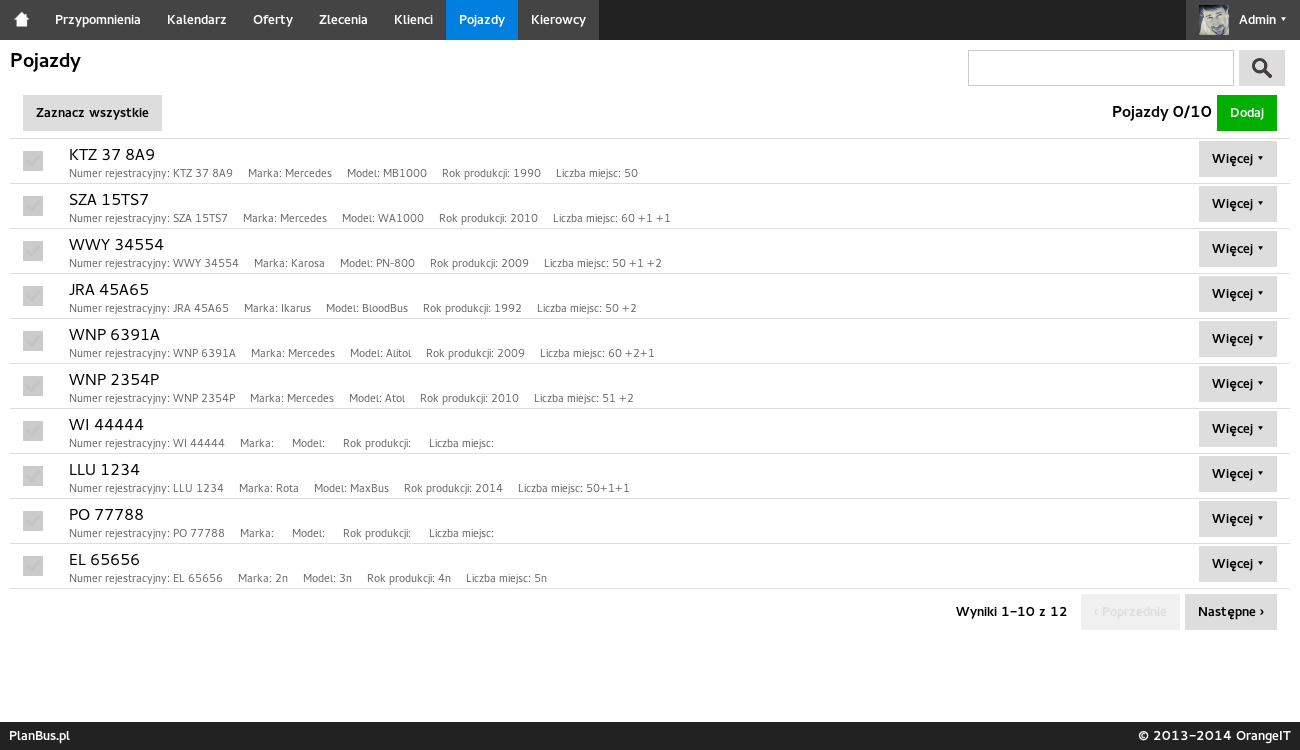Viewport: 1300px width, 750px height.
Task: Click Zaznacz wszystkie button
Action: pos(92,113)
